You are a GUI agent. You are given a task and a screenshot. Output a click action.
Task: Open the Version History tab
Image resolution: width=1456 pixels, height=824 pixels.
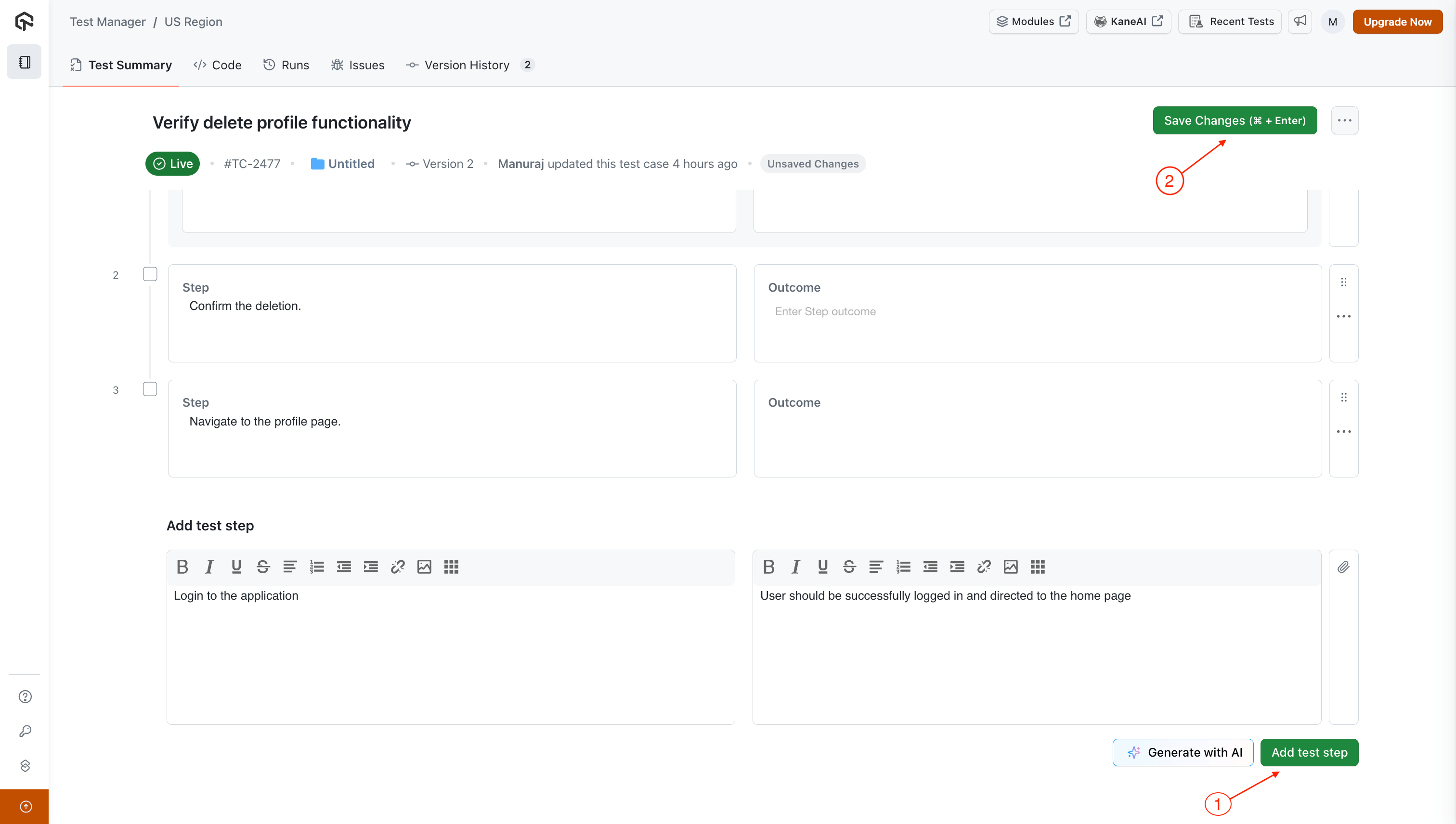coord(467,65)
